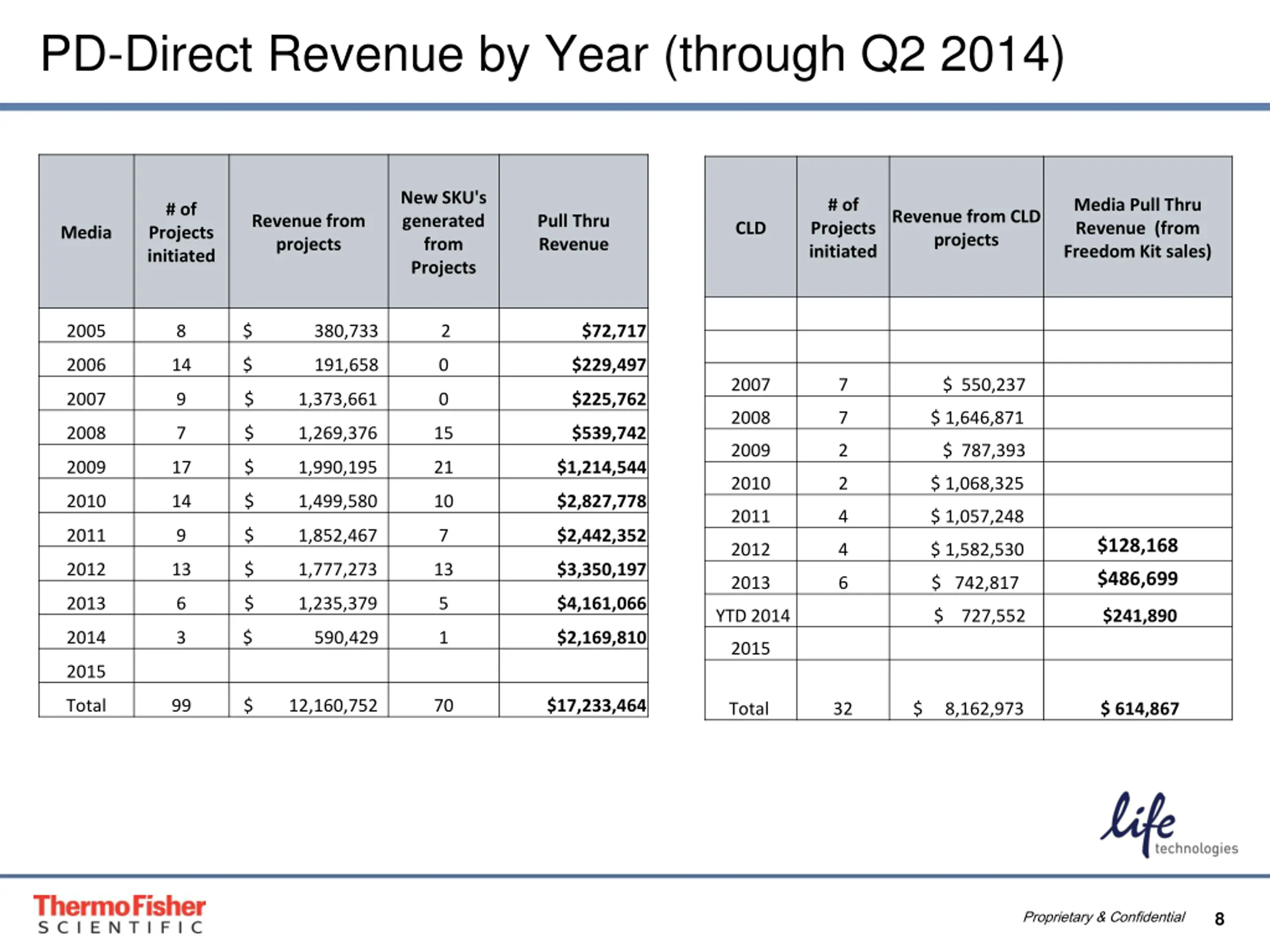Select the new SKU count 21

click(x=443, y=467)
